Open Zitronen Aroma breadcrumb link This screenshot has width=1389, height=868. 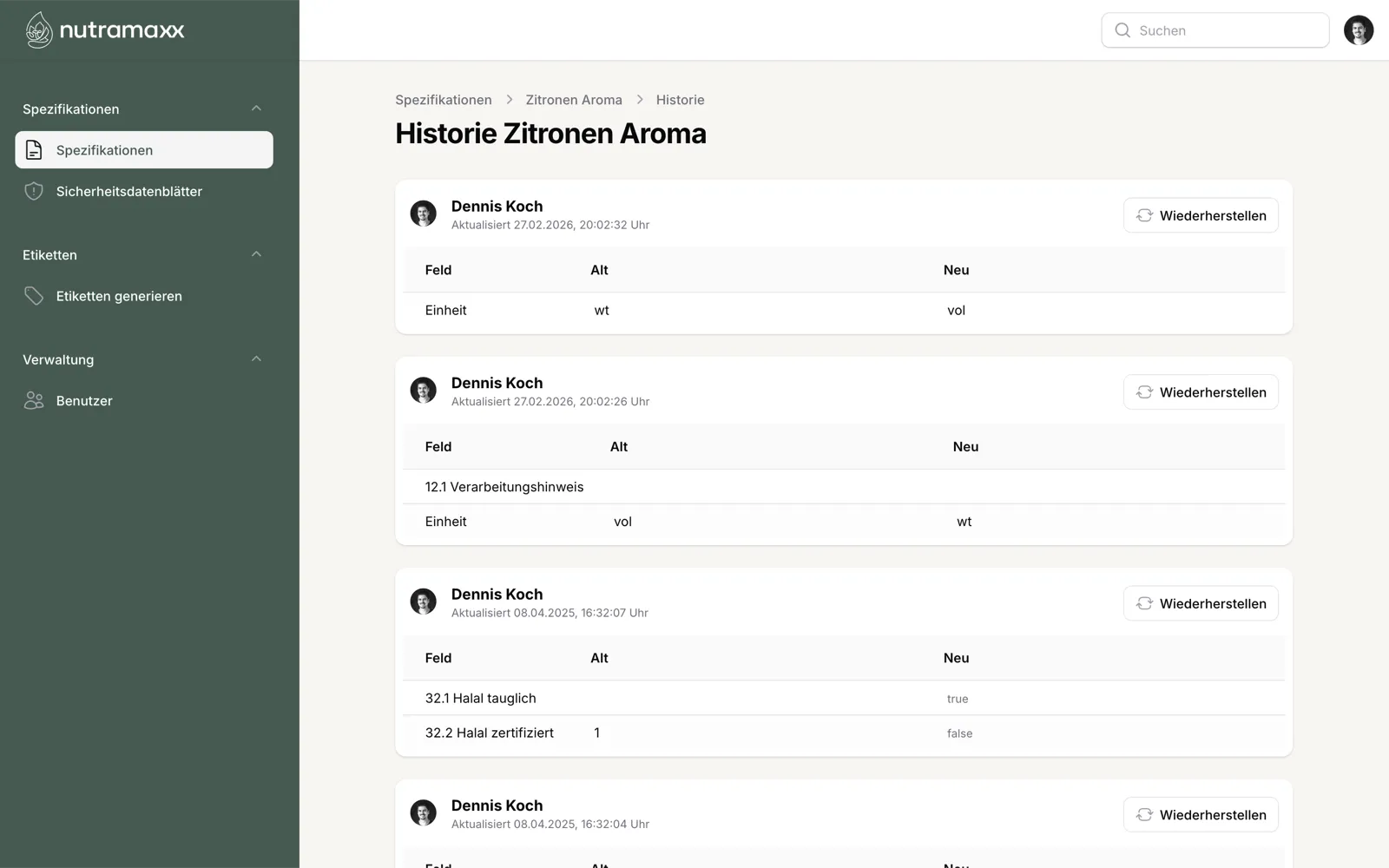[574, 100]
